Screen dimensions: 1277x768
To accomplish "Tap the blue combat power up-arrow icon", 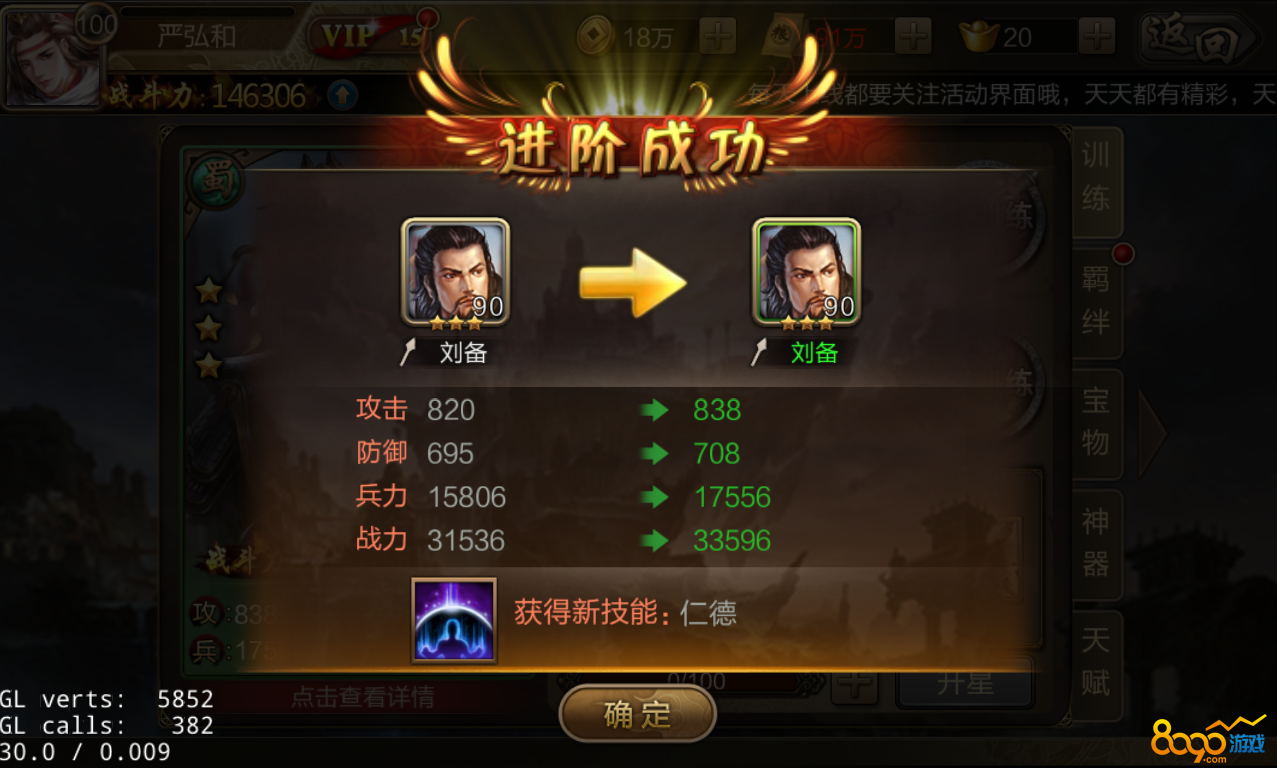I will (x=342, y=96).
